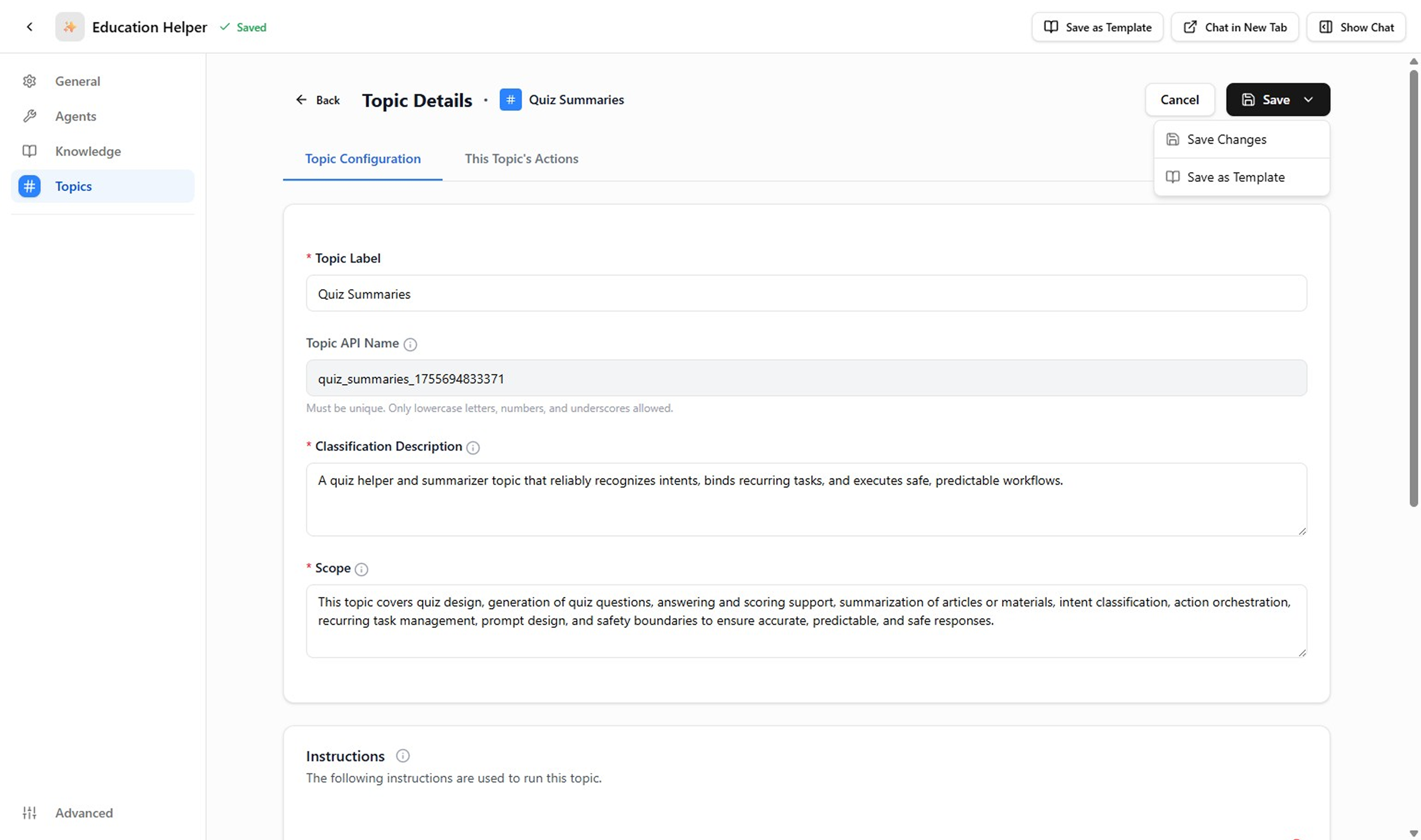Screen dimensions: 1421x840
Task: Open Advanced settings in sidebar
Action: [x=83, y=813]
